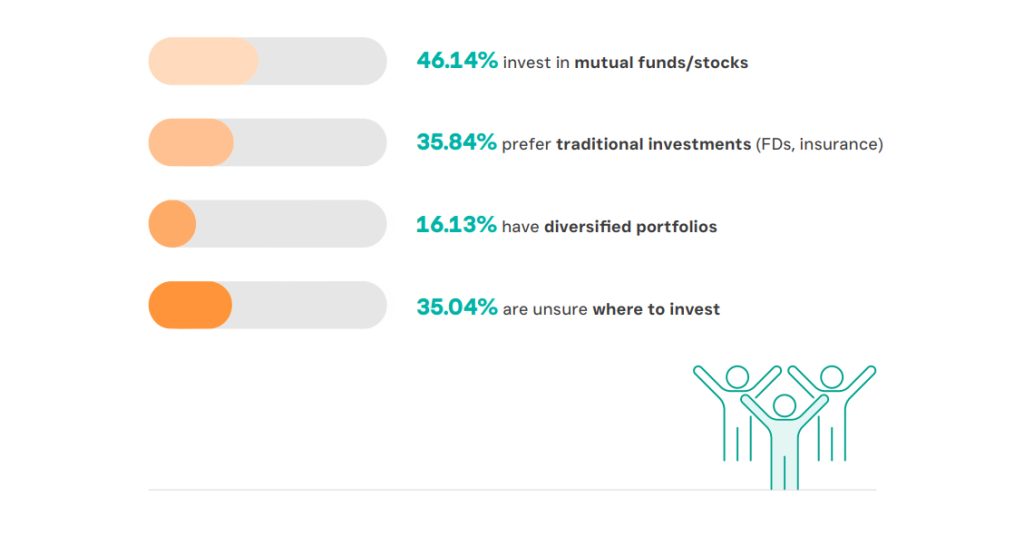This screenshot has width=1024, height=546.
Task: Select the "where to invest" bold text
Action: tap(656, 309)
